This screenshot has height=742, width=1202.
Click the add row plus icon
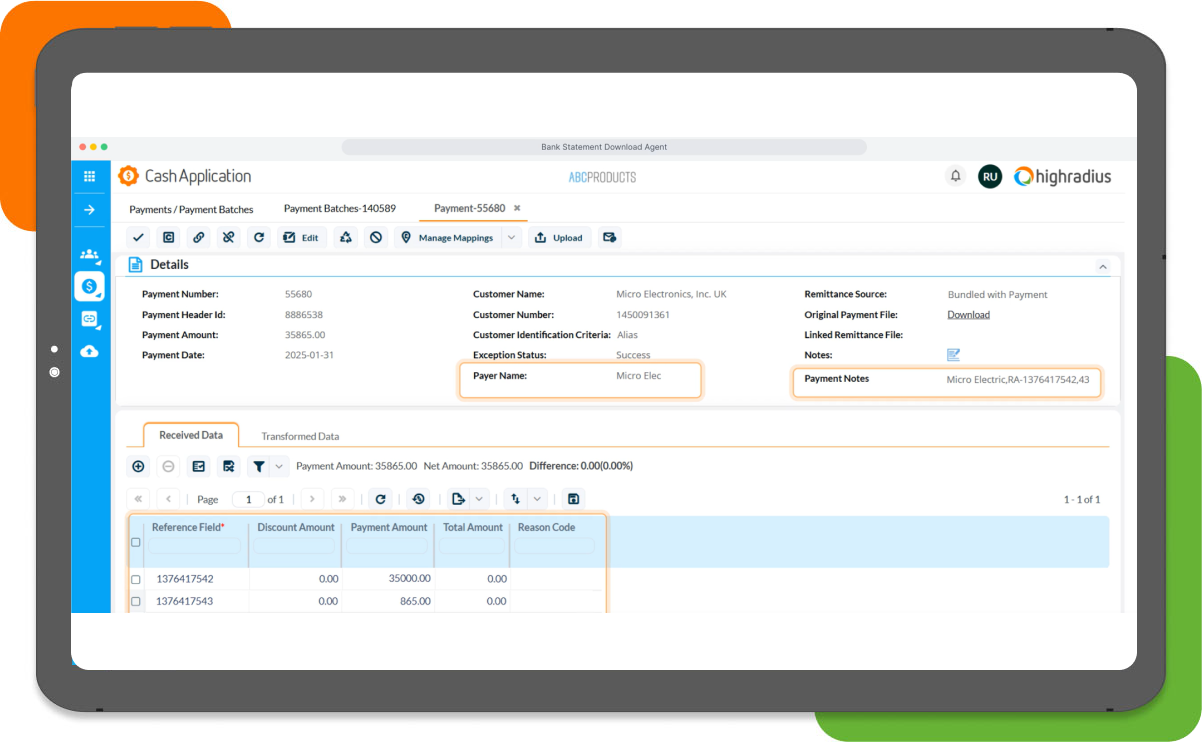(x=138, y=466)
